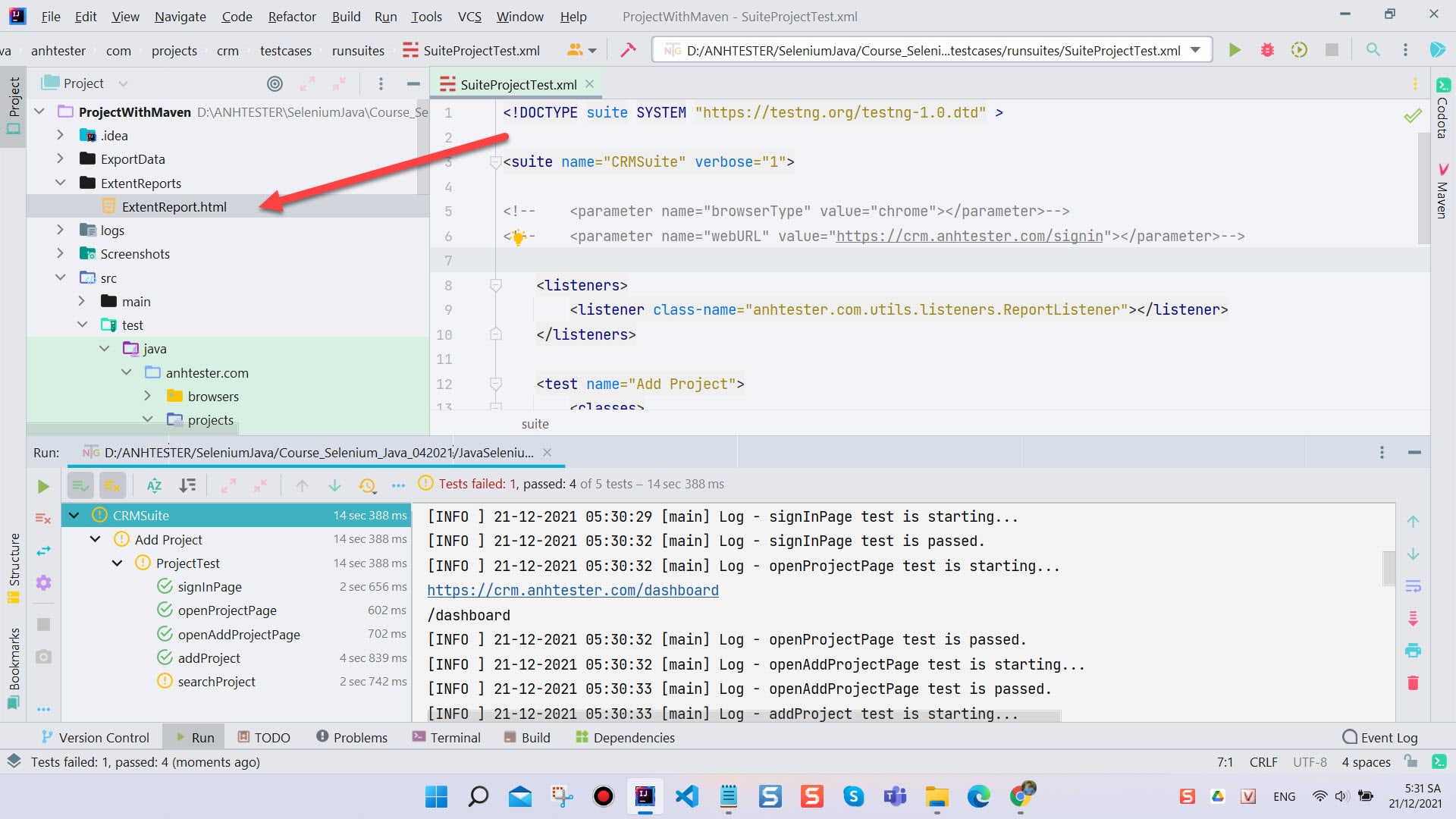The height and width of the screenshot is (819, 1456).
Task: Open the Version Control tool tab
Action: coord(96,737)
